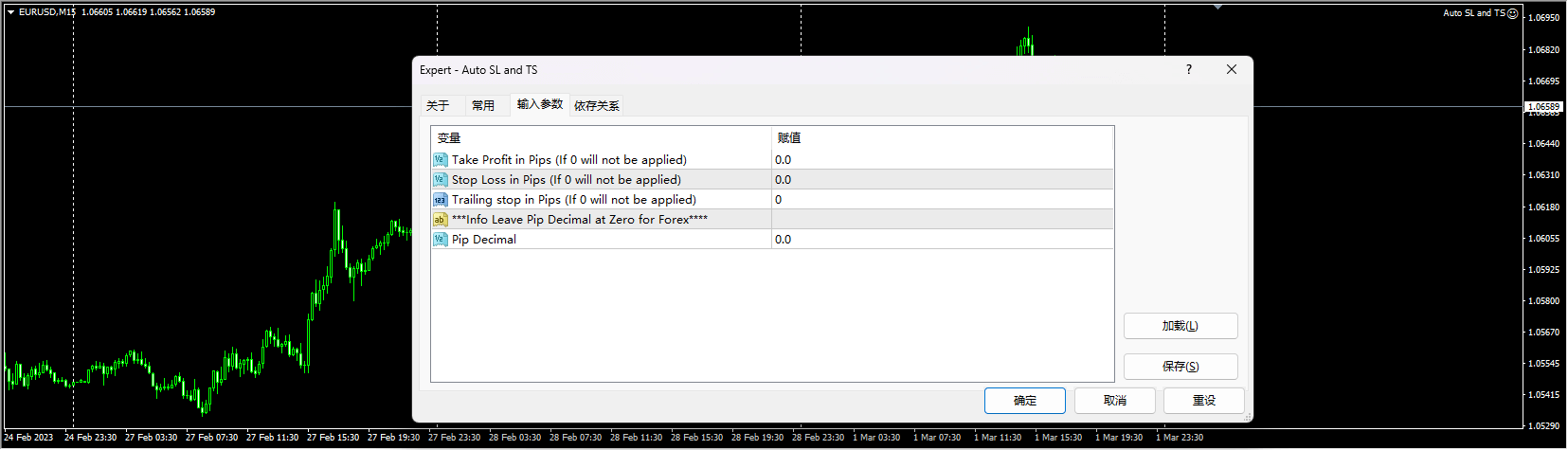The width and height of the screenshot is (1568, 450).
Task: Click the chart shift triangle marker at the chart top
Action: 1217,8
